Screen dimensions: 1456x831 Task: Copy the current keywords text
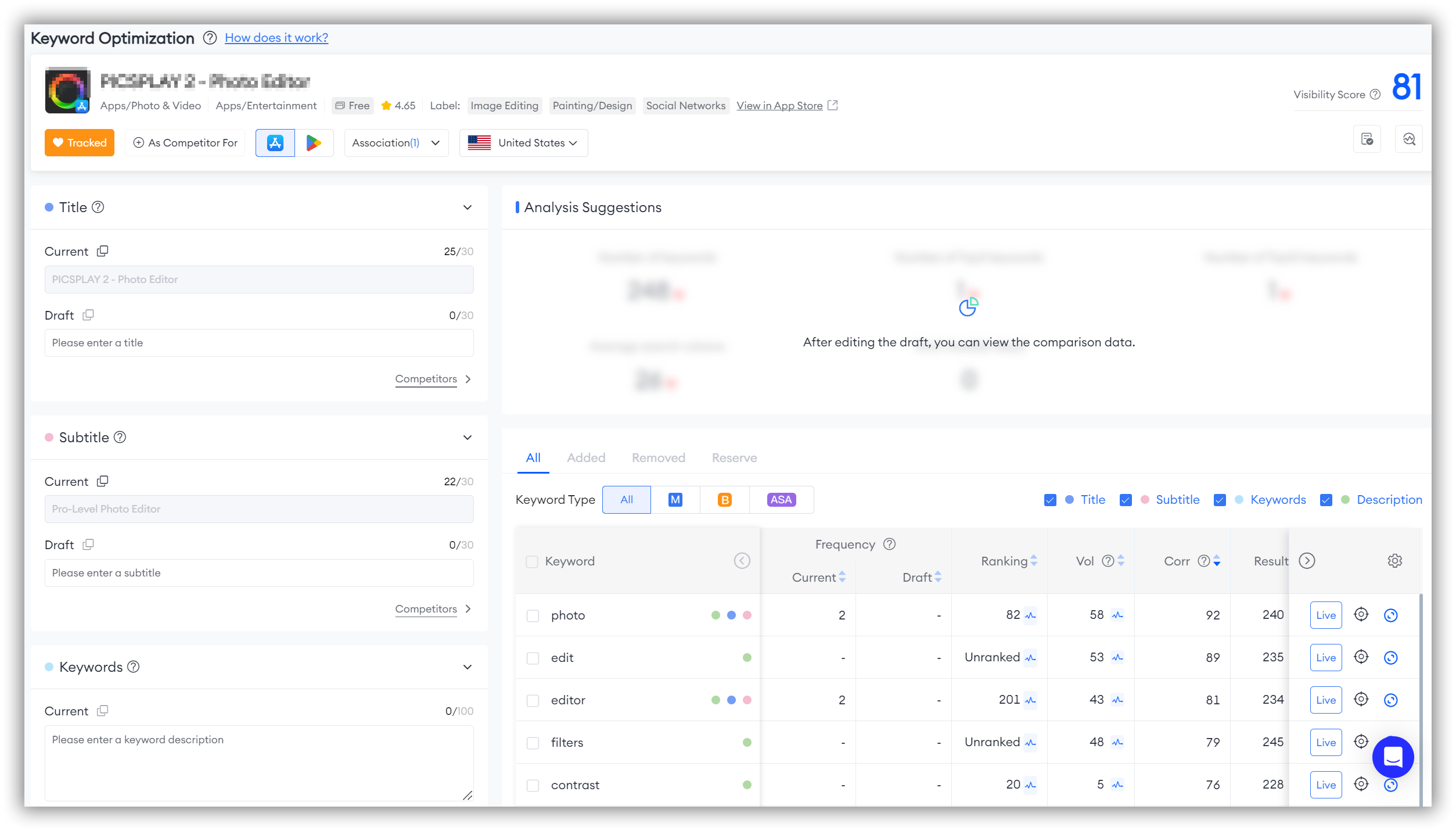tap(103, 711)
